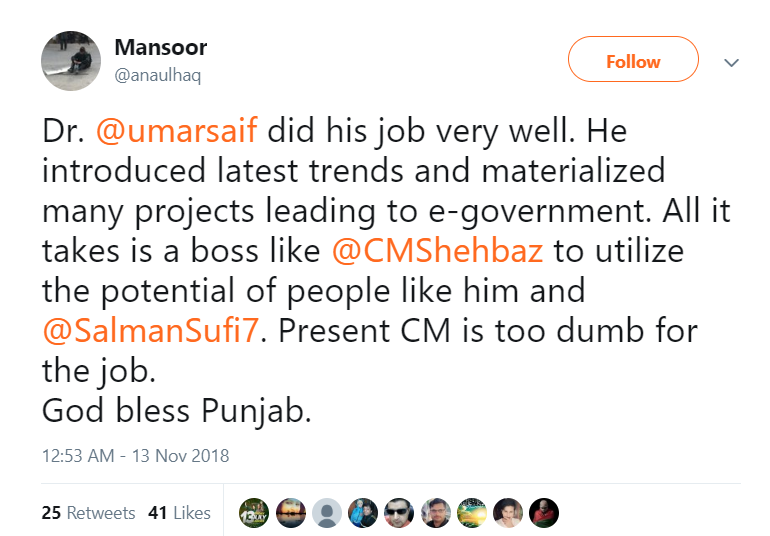View the 25 Retweets list
Image resolution: width=770 pixels, height=536 pixels.
tap(88, 513)
